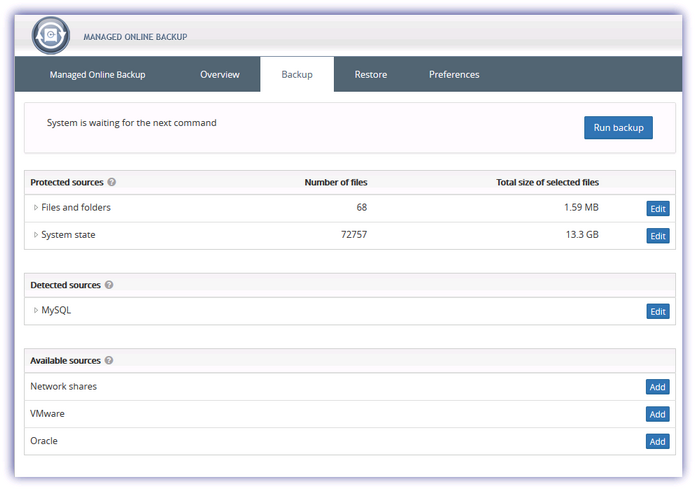Click the Protected sources heading
The height and width of the screenshot is (489, 695).
pyautogui.click(x=66, y=182)
